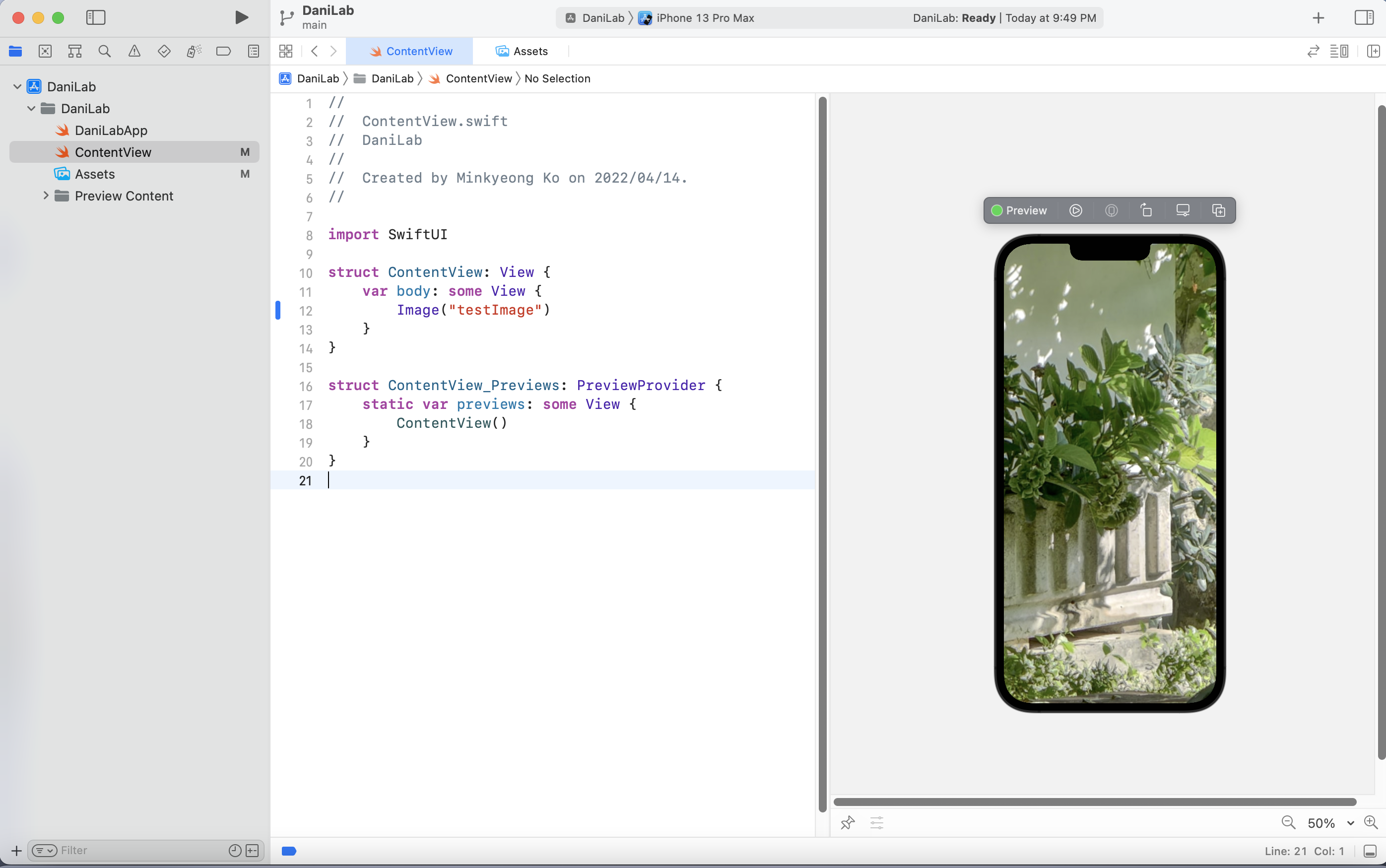
Task: Select iPhone 13 Pro Max run destination
Action: (704, 18)
